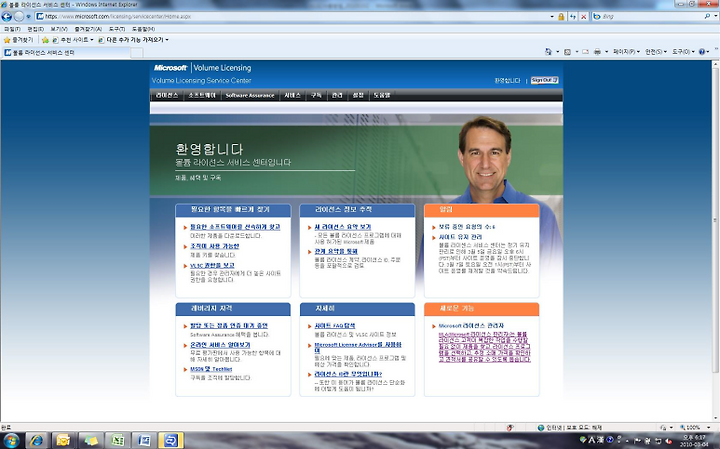Viewport: 720px width, 449px height.
Task: Click the add to favorites bar star icon
Action: pyautogui.click(x=45, y=40)
